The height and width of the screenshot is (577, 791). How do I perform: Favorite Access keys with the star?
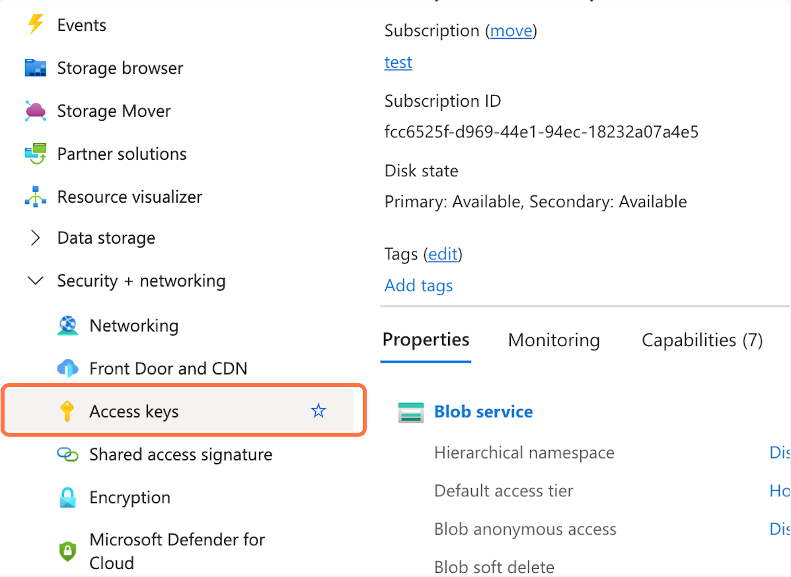click(318, 411)
